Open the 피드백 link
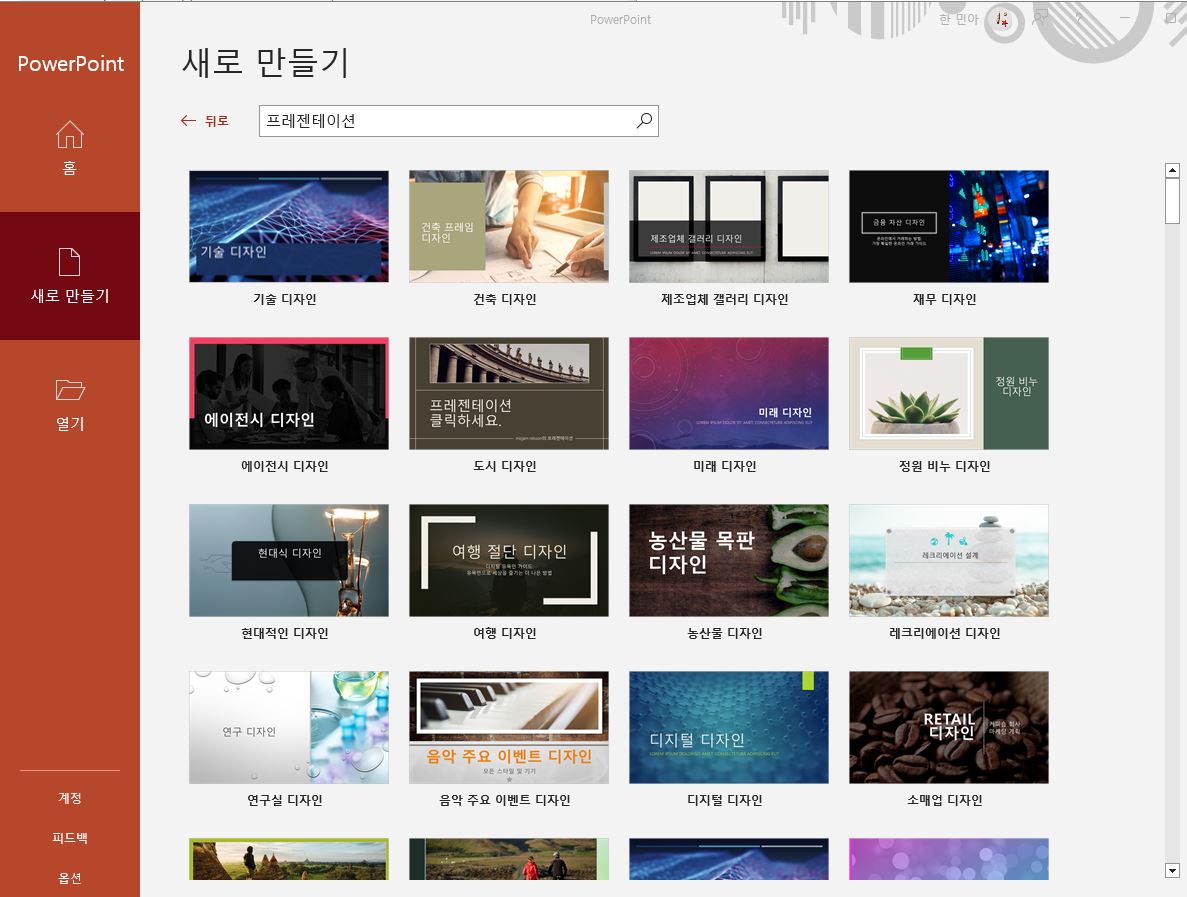1187x897 pixels. 69,838
